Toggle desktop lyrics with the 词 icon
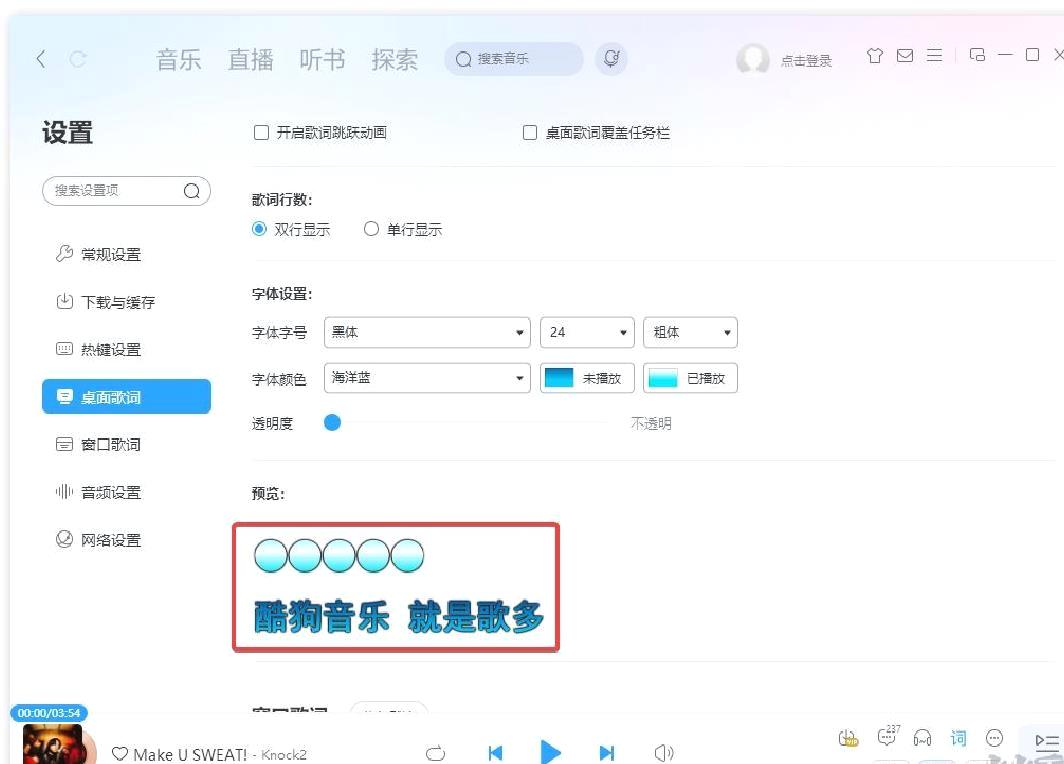Viewport: 1064px width, 764px height. point(958,738)
